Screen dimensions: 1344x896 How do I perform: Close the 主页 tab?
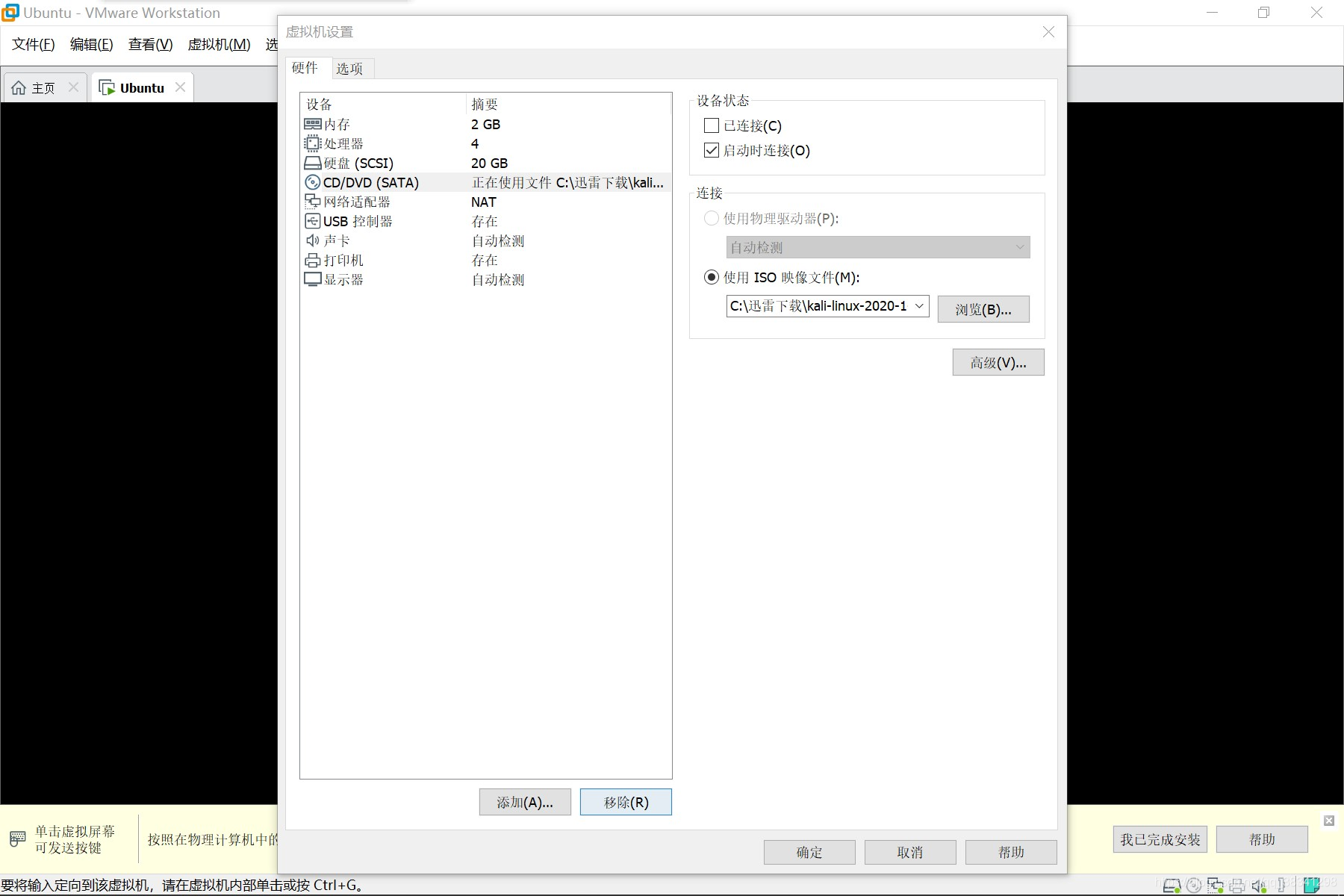(73, 87)
